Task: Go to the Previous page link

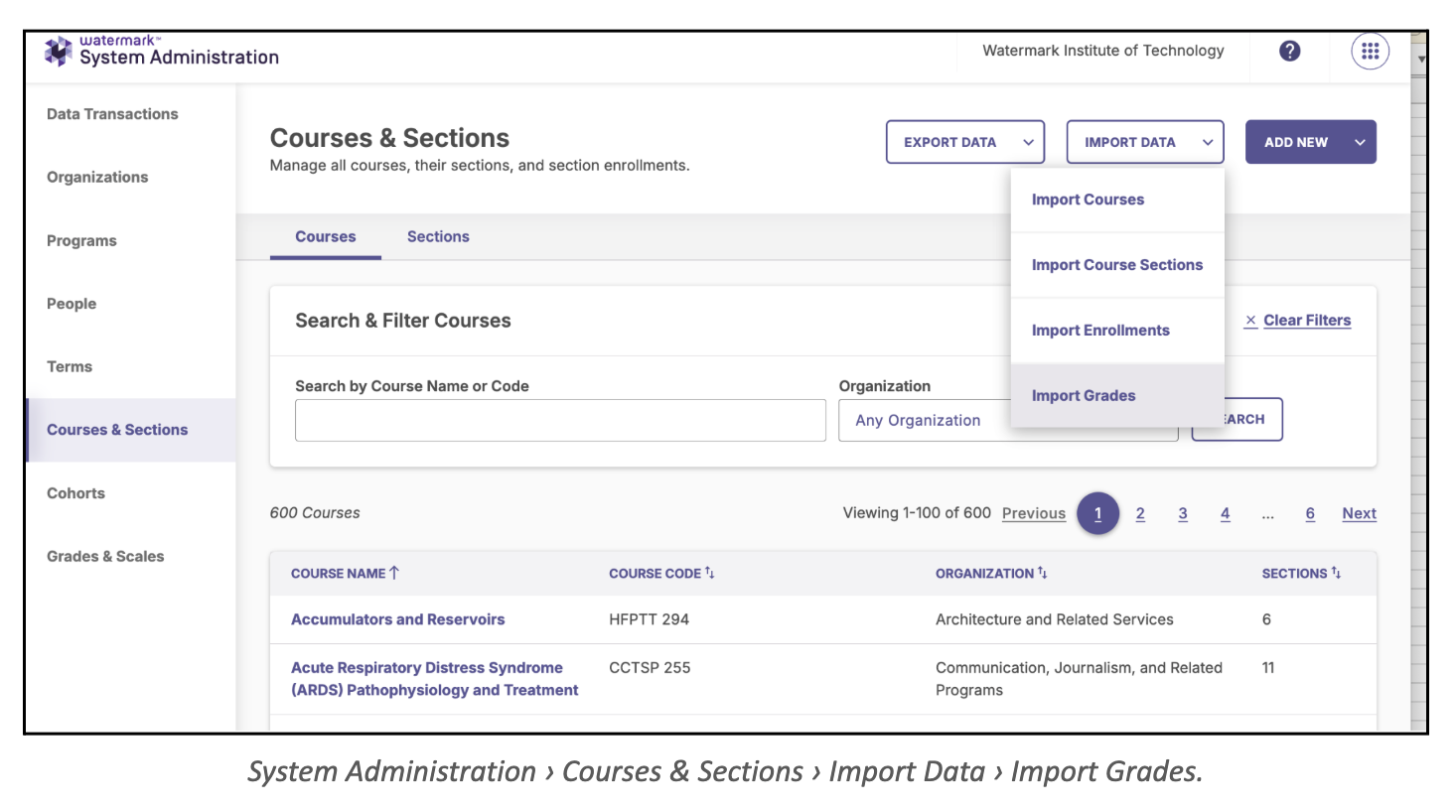Action: tap(1034, 513)
